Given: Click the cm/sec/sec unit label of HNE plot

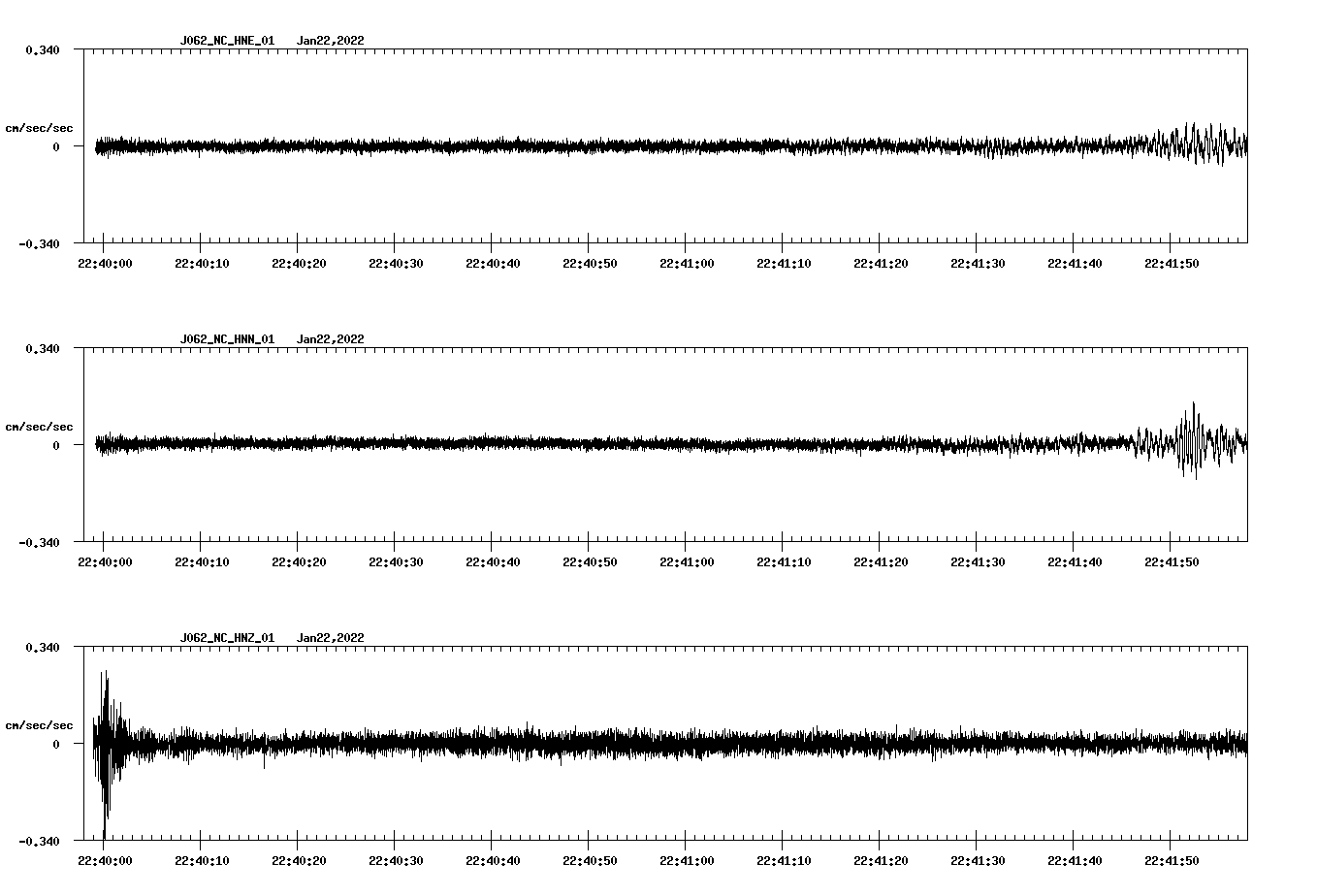Looking at the screenshot, I should point(39,128).
